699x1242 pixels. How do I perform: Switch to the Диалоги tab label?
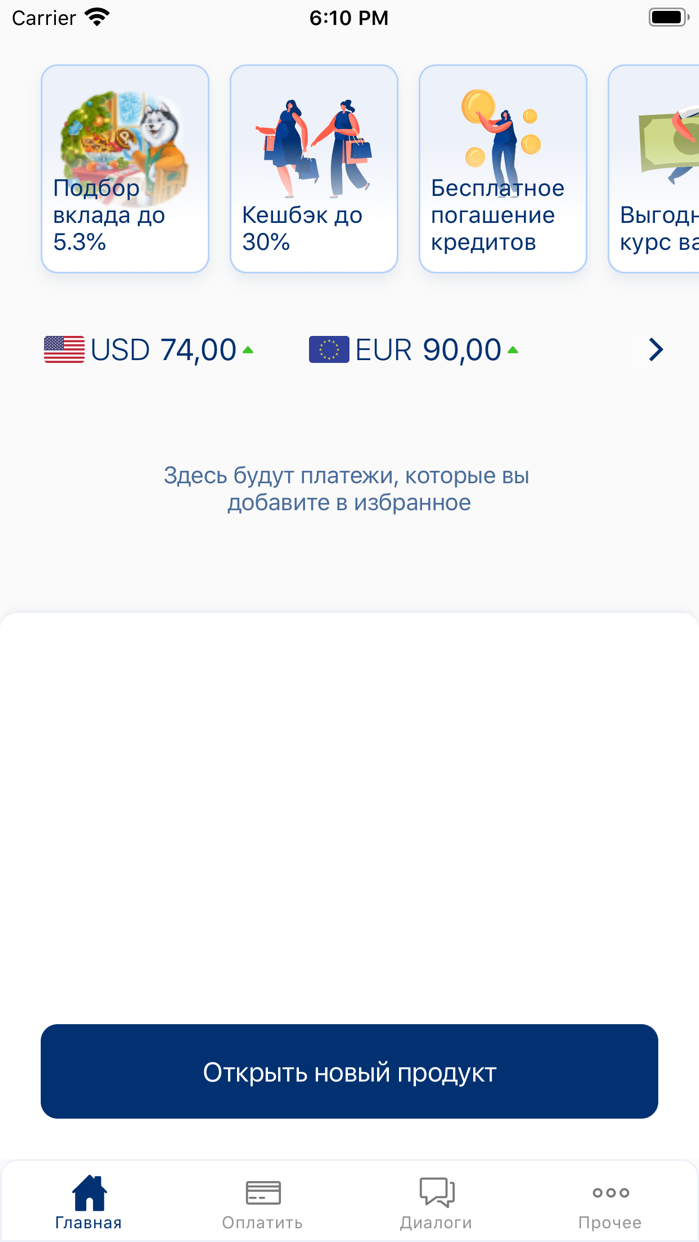(436, 1222)
